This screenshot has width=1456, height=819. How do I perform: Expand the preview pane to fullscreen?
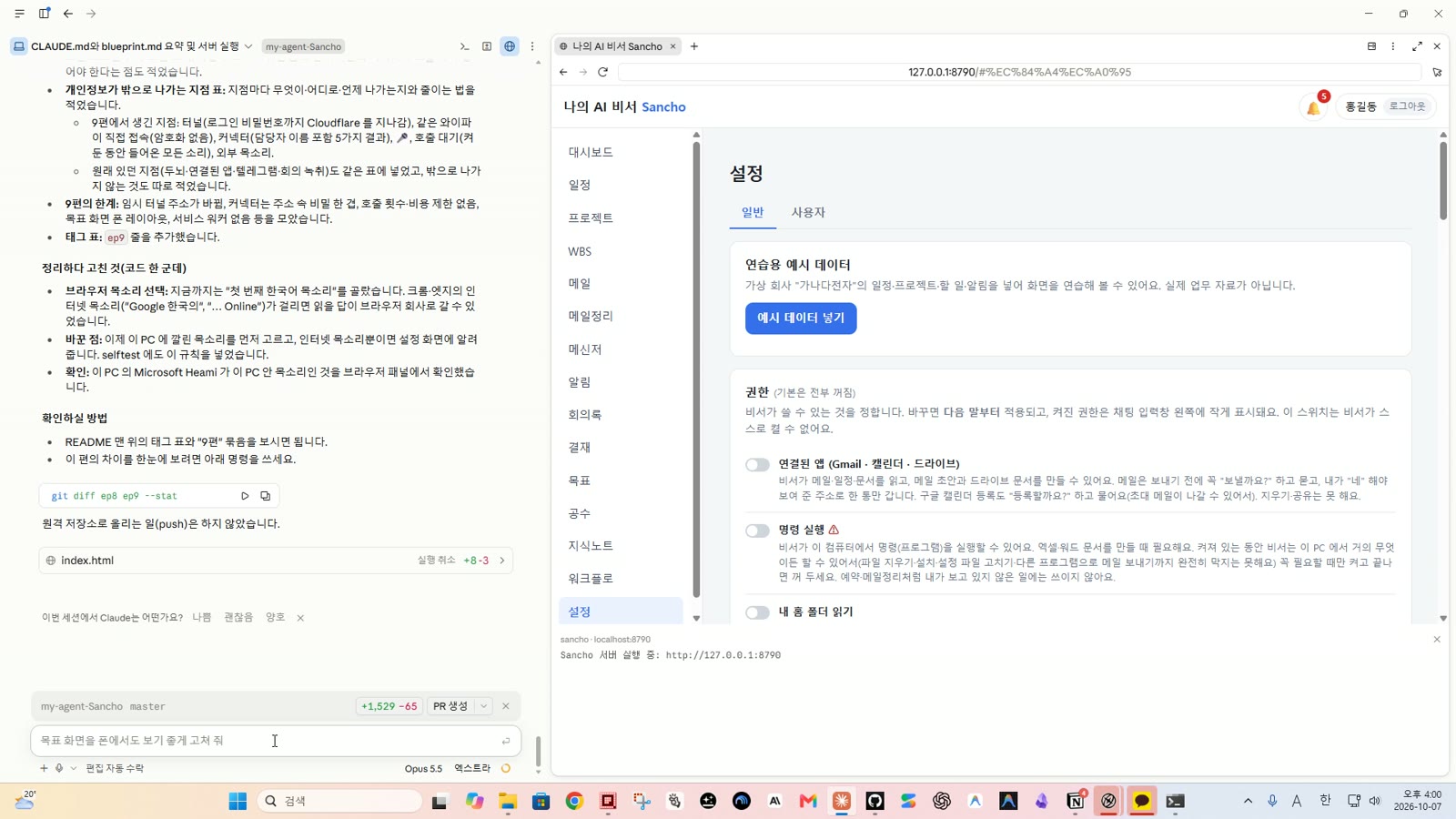[1417, 46]
